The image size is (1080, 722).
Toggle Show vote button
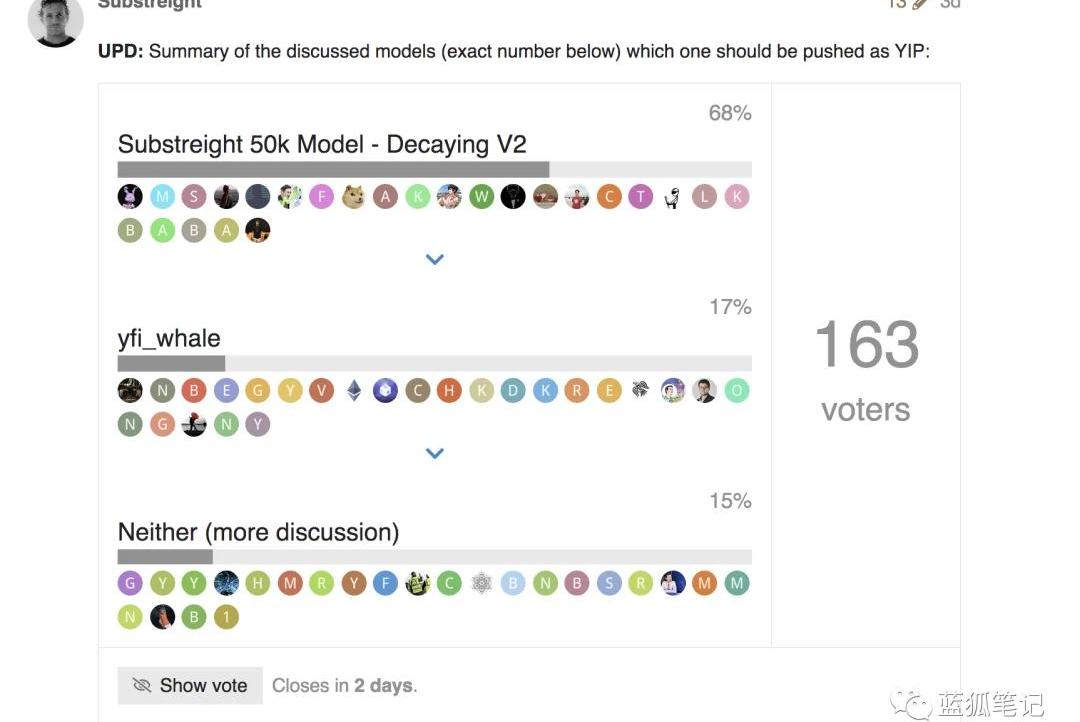click(x=190, y=686)
